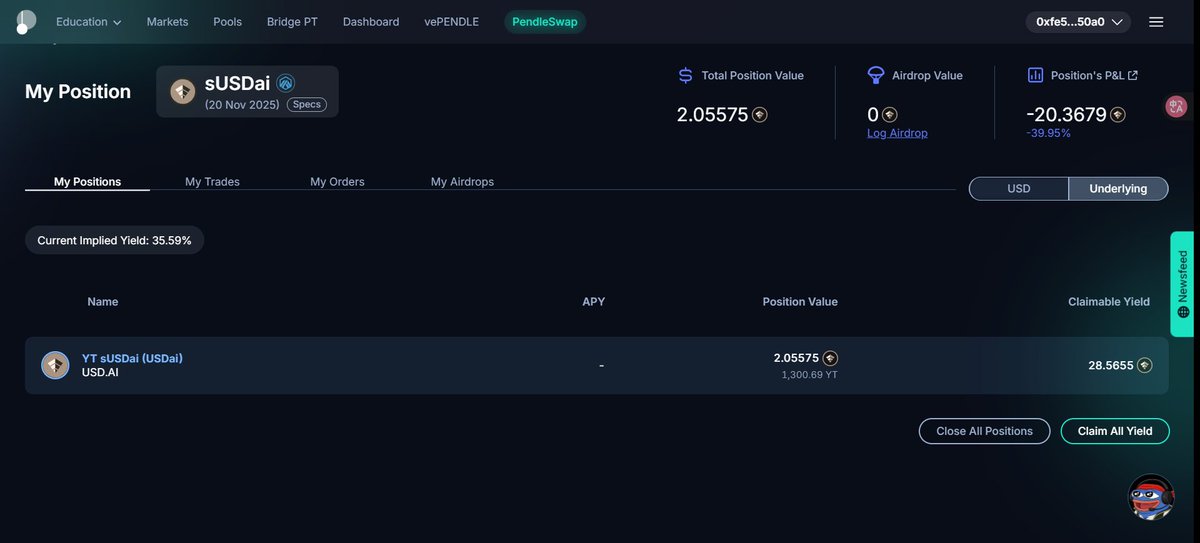Click the -39.95% P&L percentage
This screenshot has height=543, width=1200.
pyautogui.click(x=1048, y=133)
